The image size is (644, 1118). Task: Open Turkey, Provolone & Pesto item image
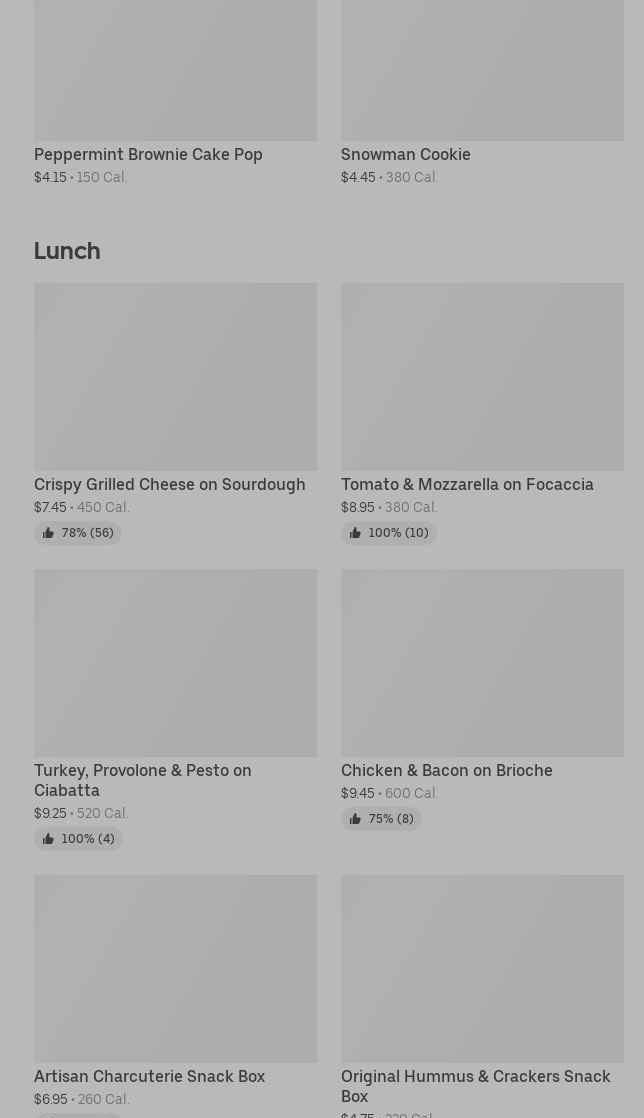click(x=175, y=663)
